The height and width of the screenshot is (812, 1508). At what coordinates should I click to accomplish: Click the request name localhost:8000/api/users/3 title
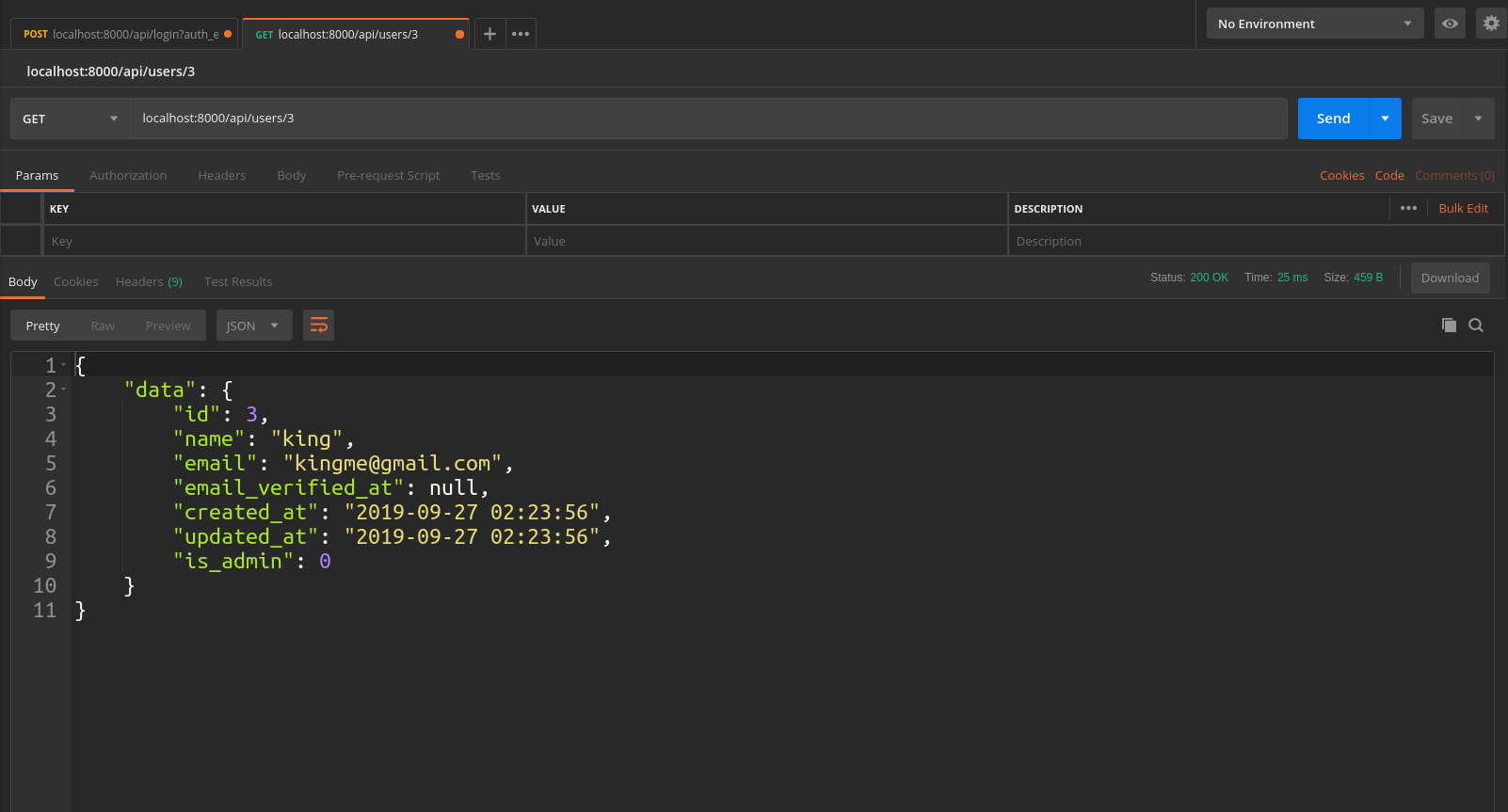pyautogui.click(x=111, y=72)
